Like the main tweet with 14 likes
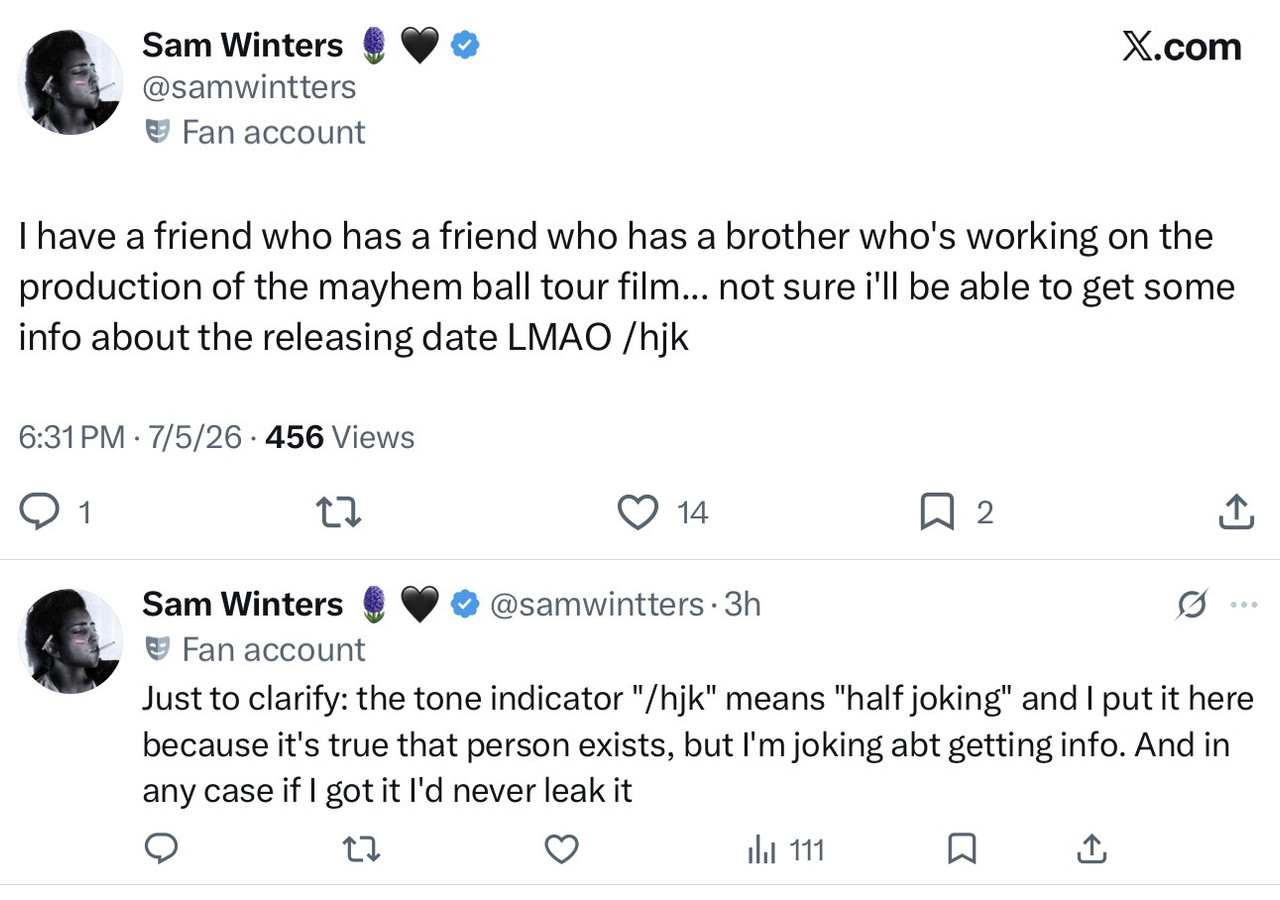 pos(637,512)
